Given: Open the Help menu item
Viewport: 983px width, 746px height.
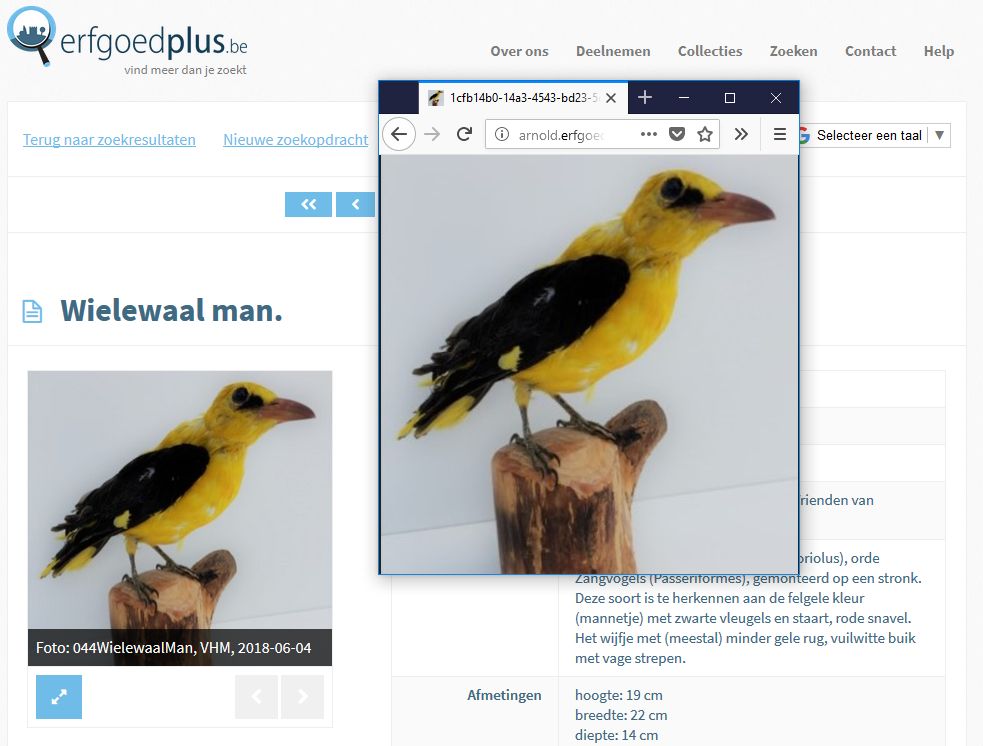Looking at the screenshot, I should pyautogui.click(x=938, y=51).
